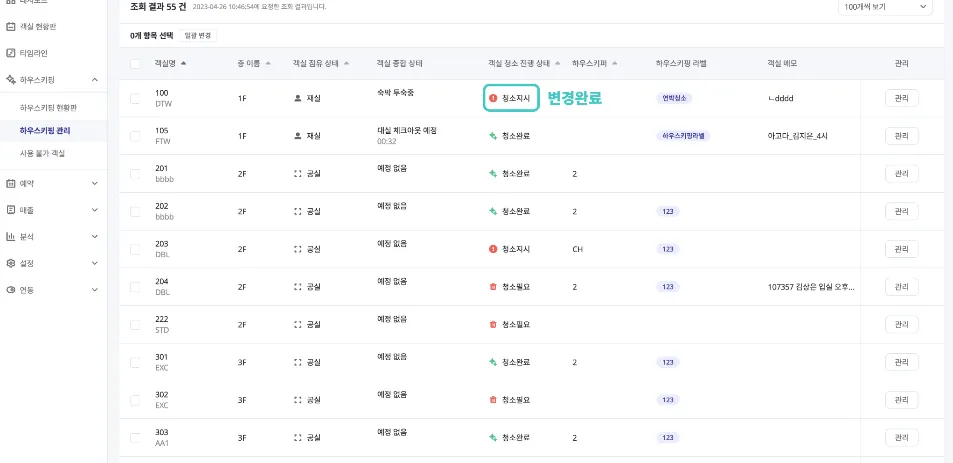Click the 일괄 변경 button
The height and width of the screenshot is (463, 953).
(x=196, y=36)
